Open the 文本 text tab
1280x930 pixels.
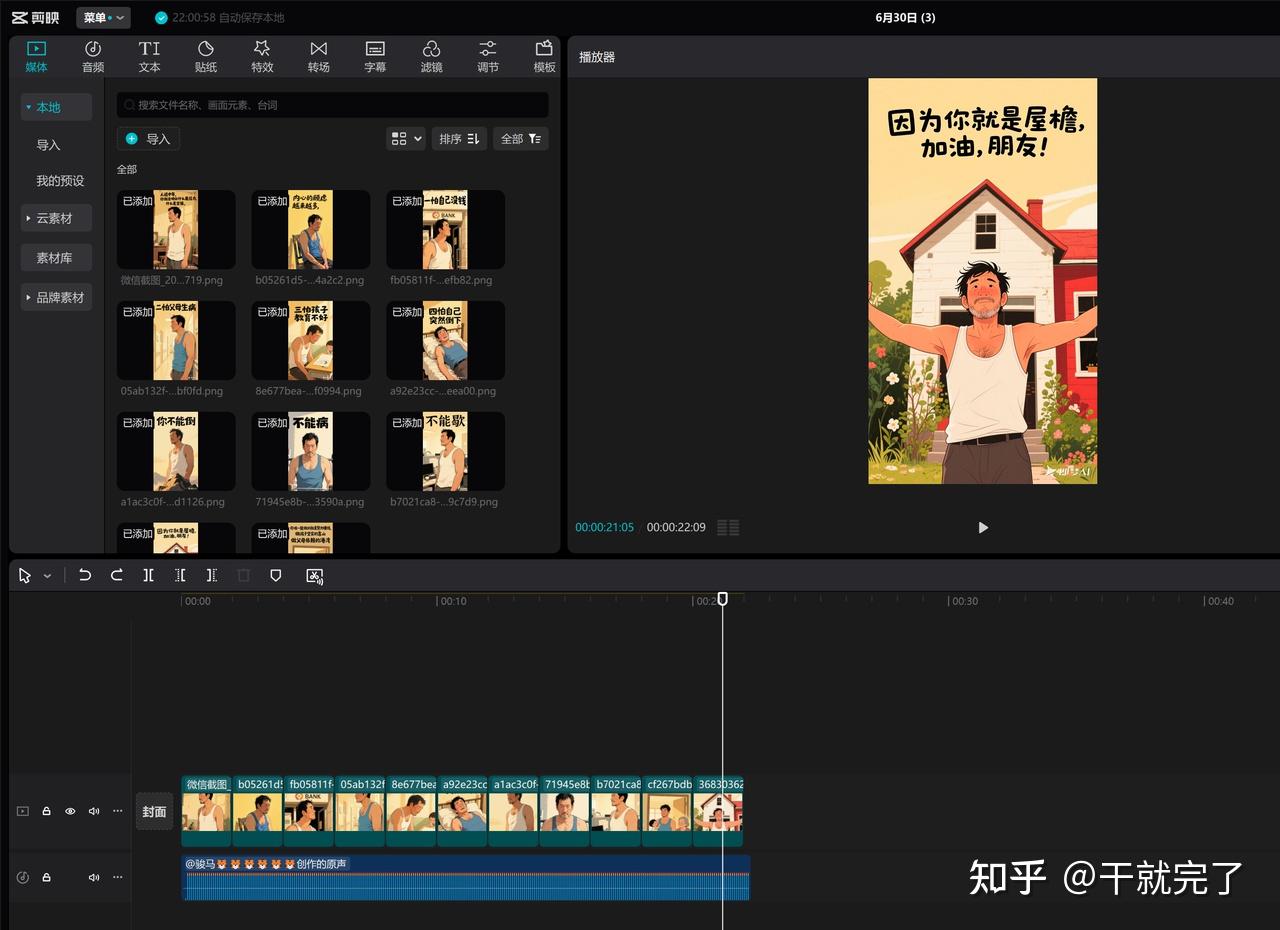149,57
